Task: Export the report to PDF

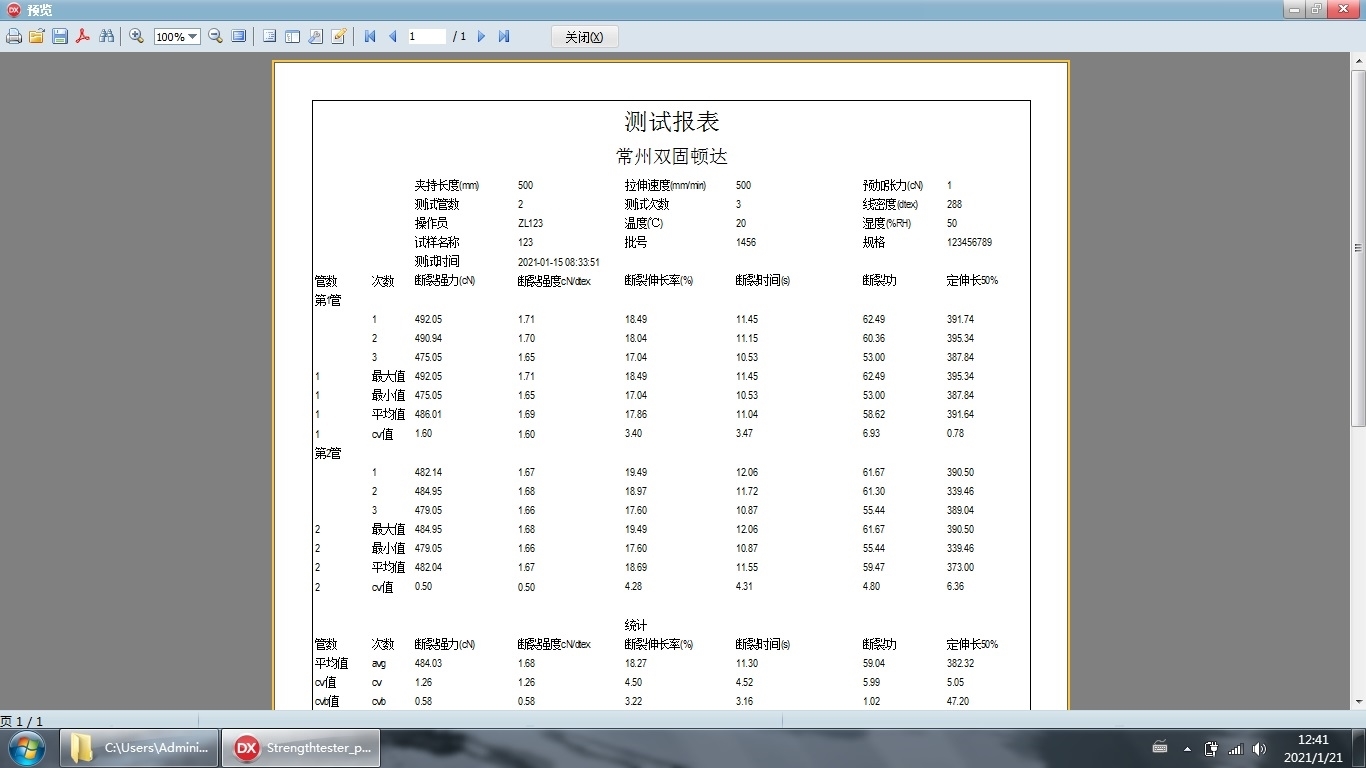Action: click(x=83, y=36)
